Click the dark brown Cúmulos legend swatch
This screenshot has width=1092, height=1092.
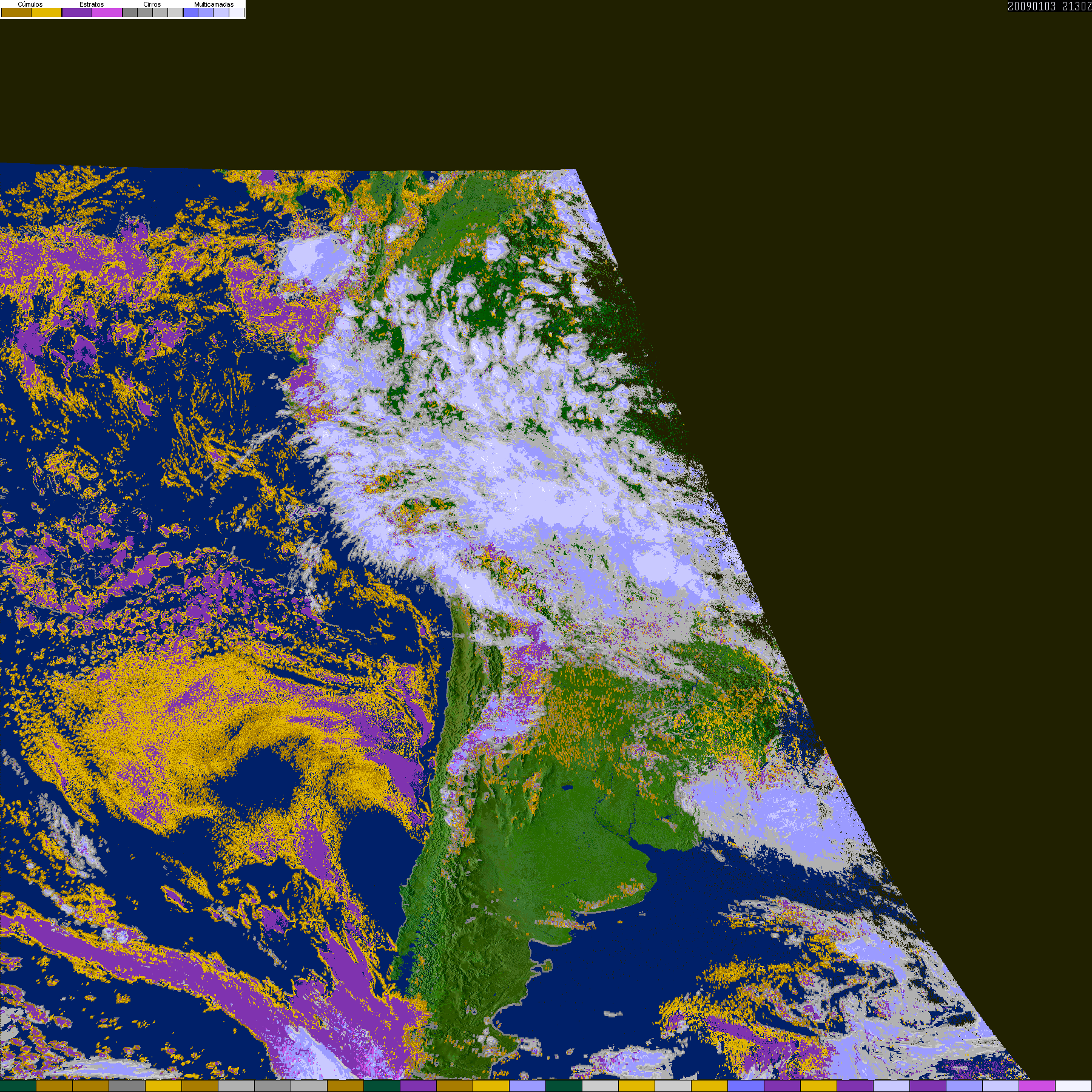[x=16, y=12]
